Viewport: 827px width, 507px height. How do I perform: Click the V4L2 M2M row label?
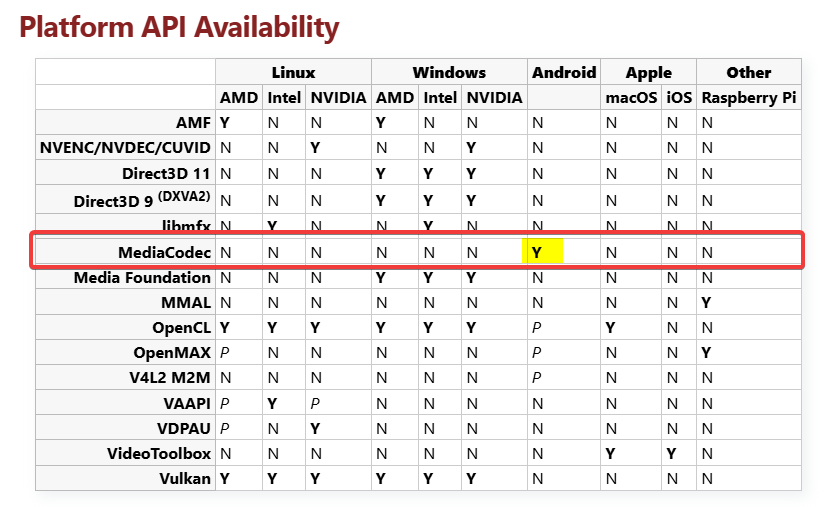[170, 378]
